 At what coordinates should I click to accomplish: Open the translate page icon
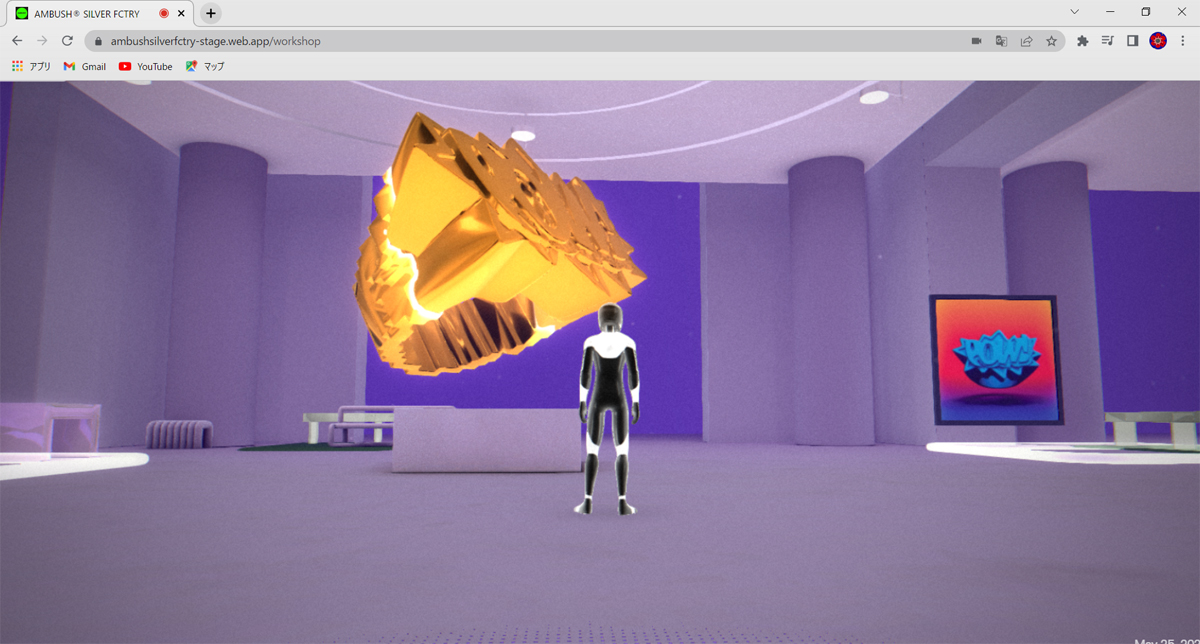pos(1001,41)
